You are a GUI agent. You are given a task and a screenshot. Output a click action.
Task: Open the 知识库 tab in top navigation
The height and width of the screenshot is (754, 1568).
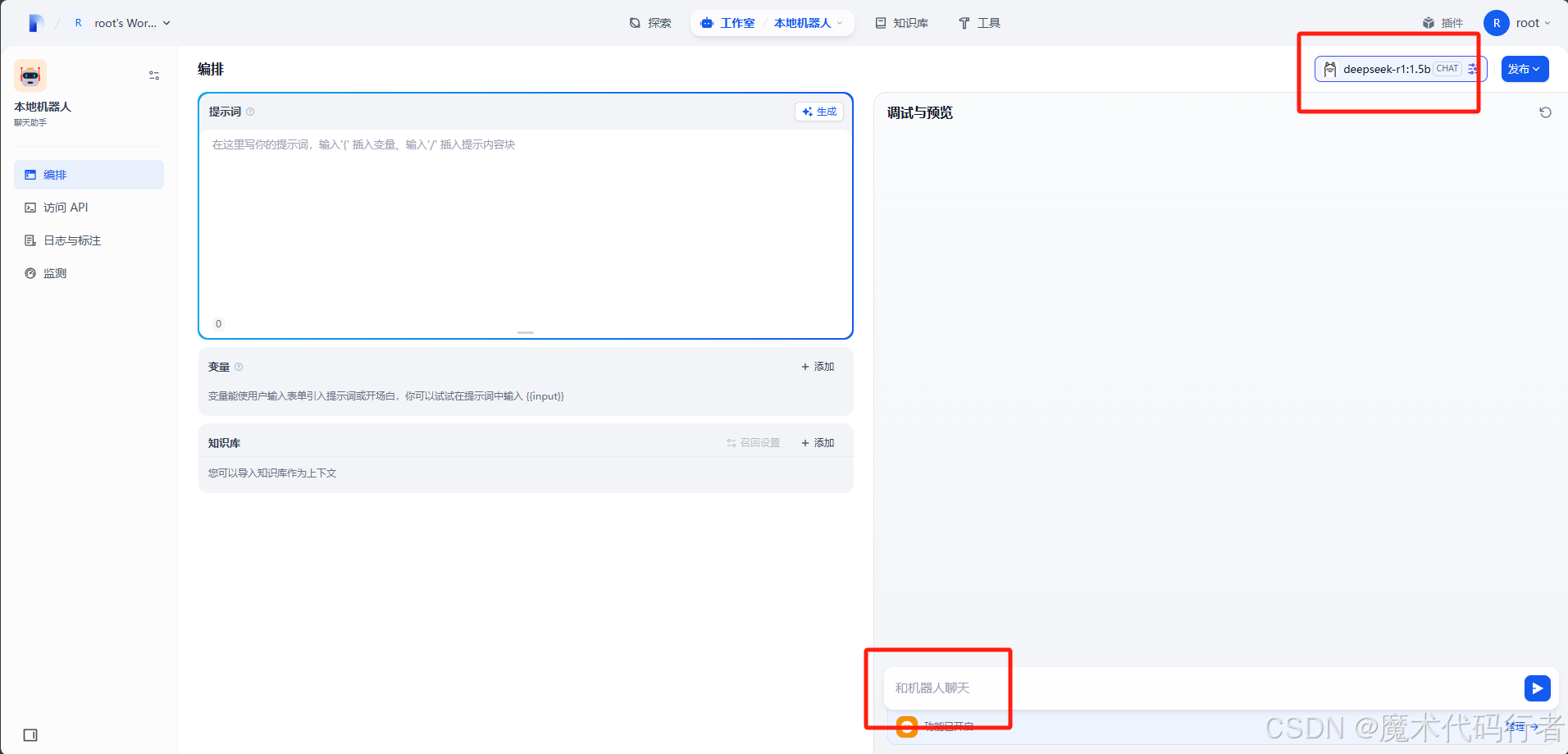(x=901, y=23)
